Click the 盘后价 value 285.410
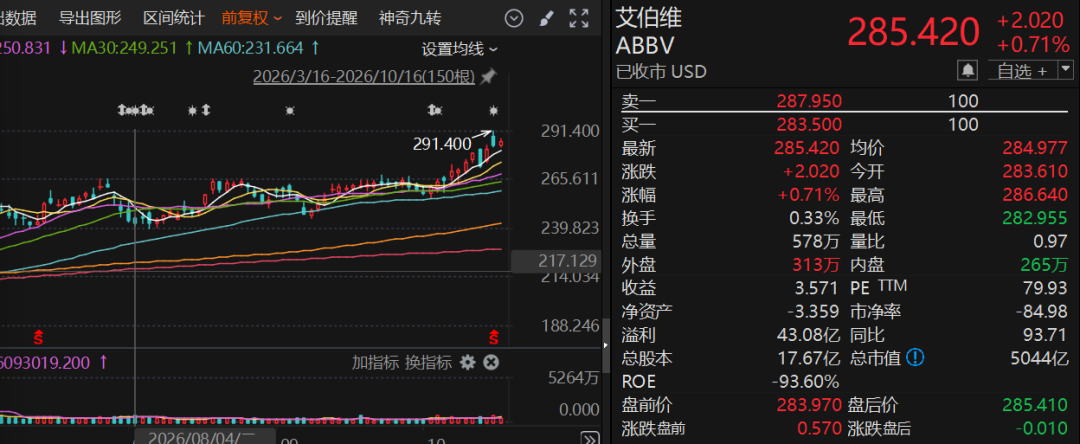 click(1036, 405)
